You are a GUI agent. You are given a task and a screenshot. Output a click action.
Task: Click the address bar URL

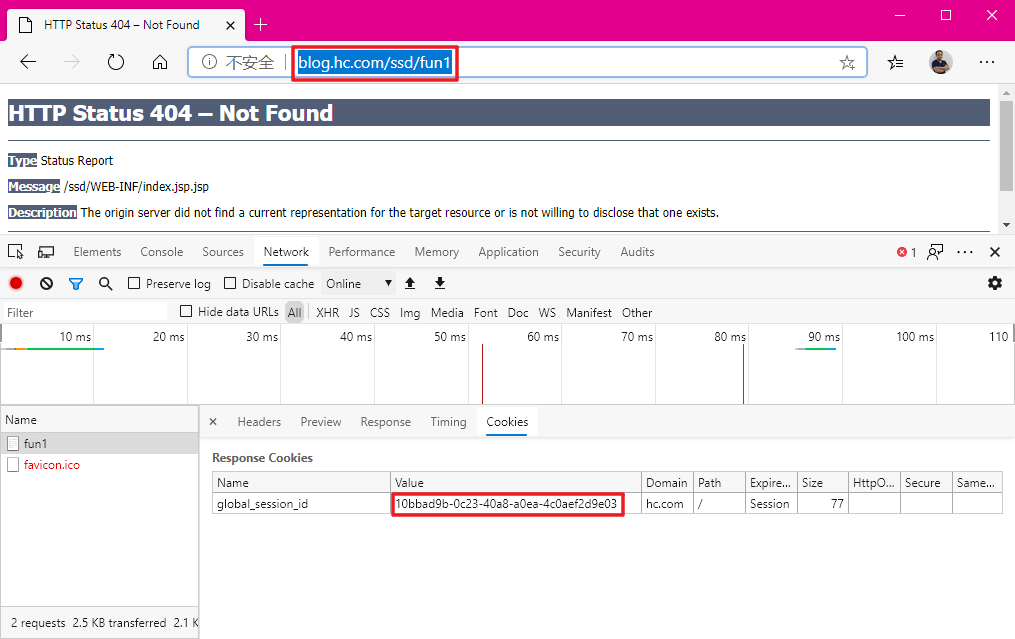pos(374,63)
